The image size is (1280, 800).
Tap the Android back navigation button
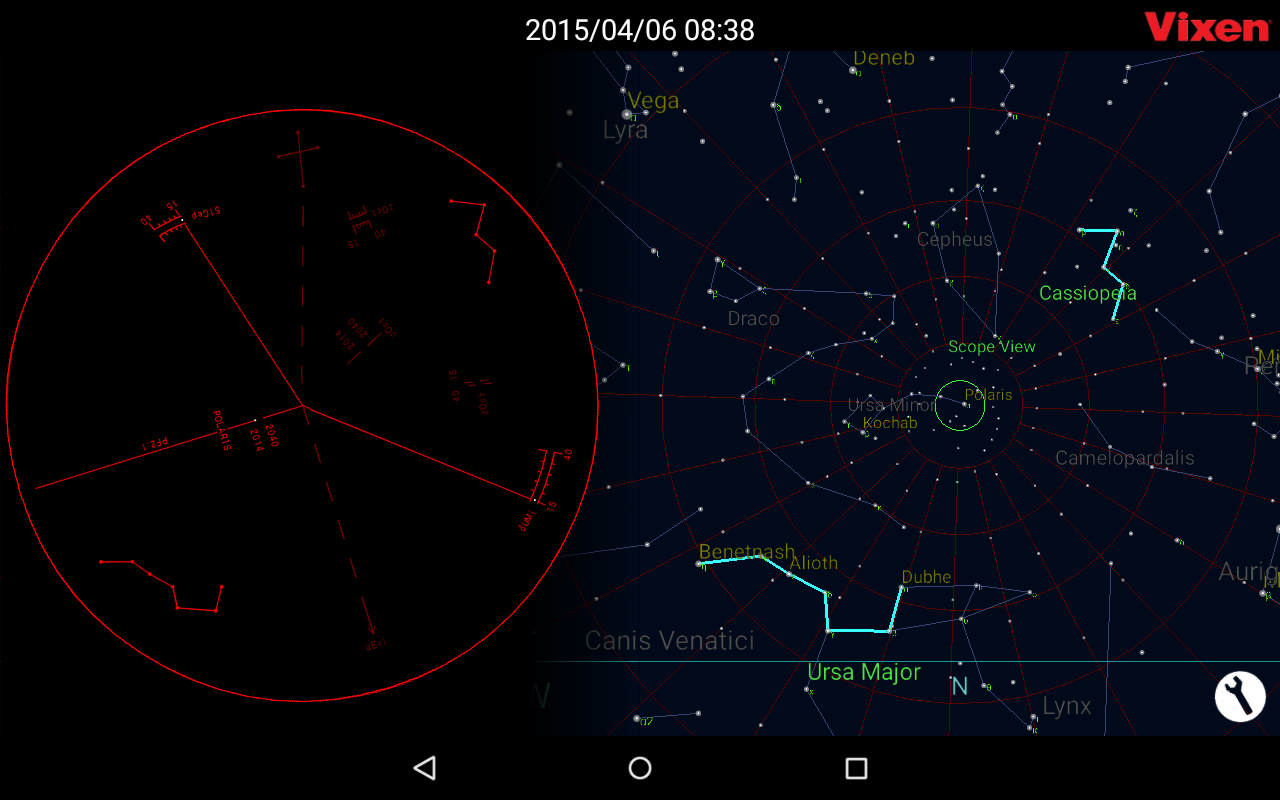424,768
